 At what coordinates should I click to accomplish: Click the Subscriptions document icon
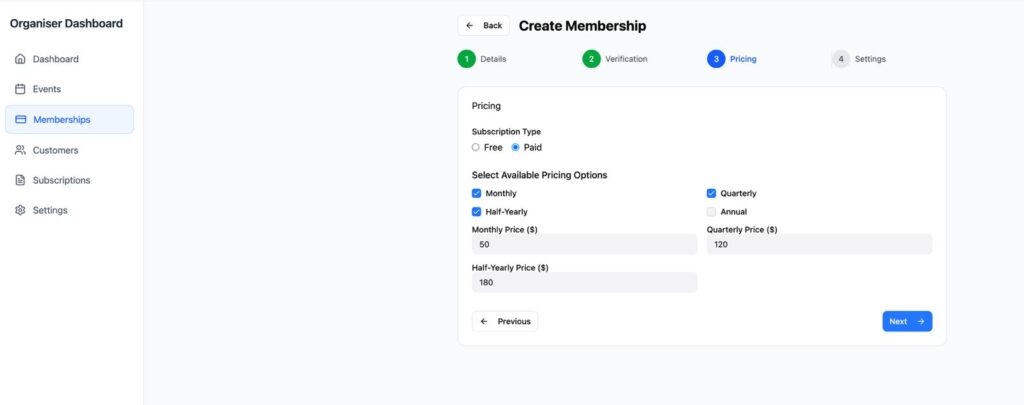[20, 180]
